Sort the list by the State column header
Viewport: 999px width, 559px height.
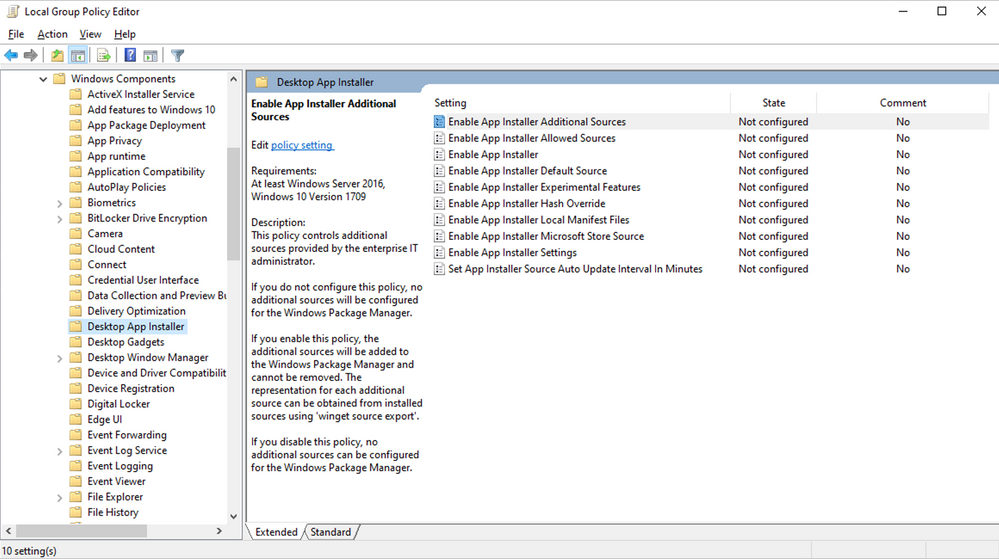point(773,103)
